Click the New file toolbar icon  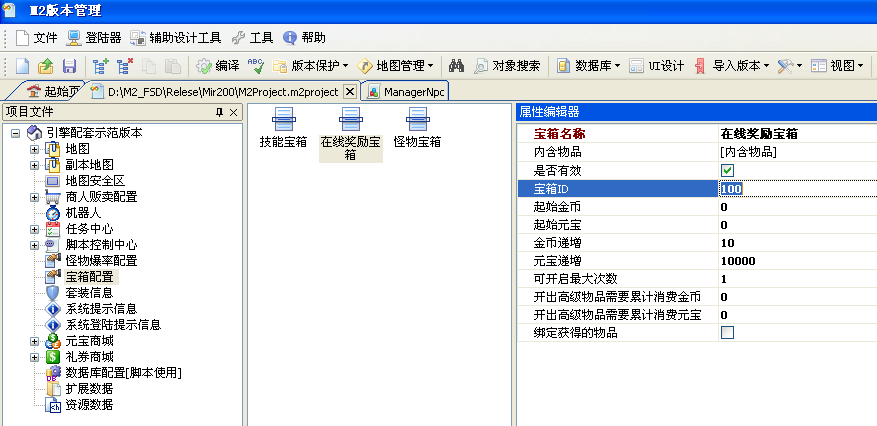[22, 66]
